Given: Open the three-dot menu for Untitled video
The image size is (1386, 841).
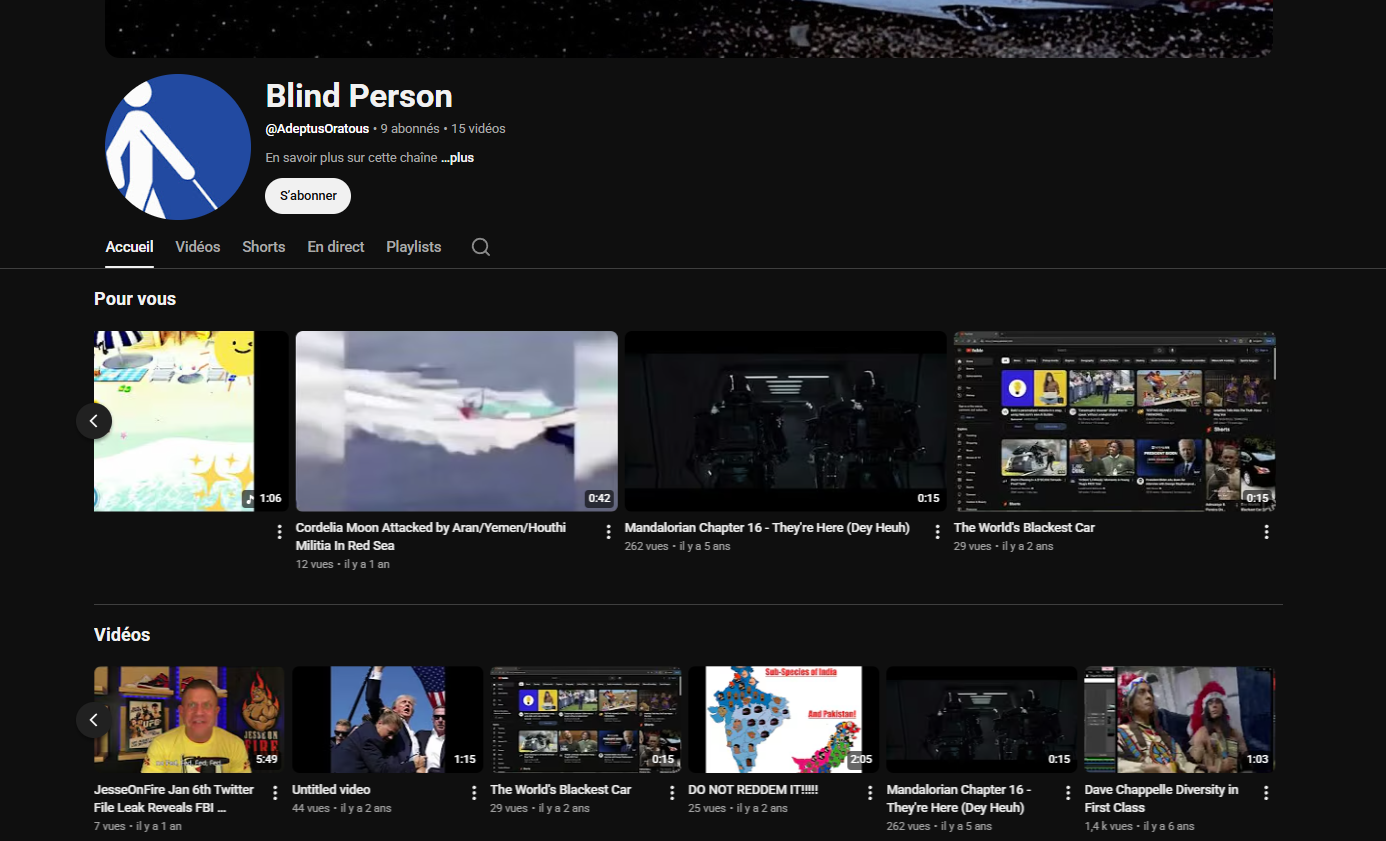Looking at the screenshot, I should [474, 793].
